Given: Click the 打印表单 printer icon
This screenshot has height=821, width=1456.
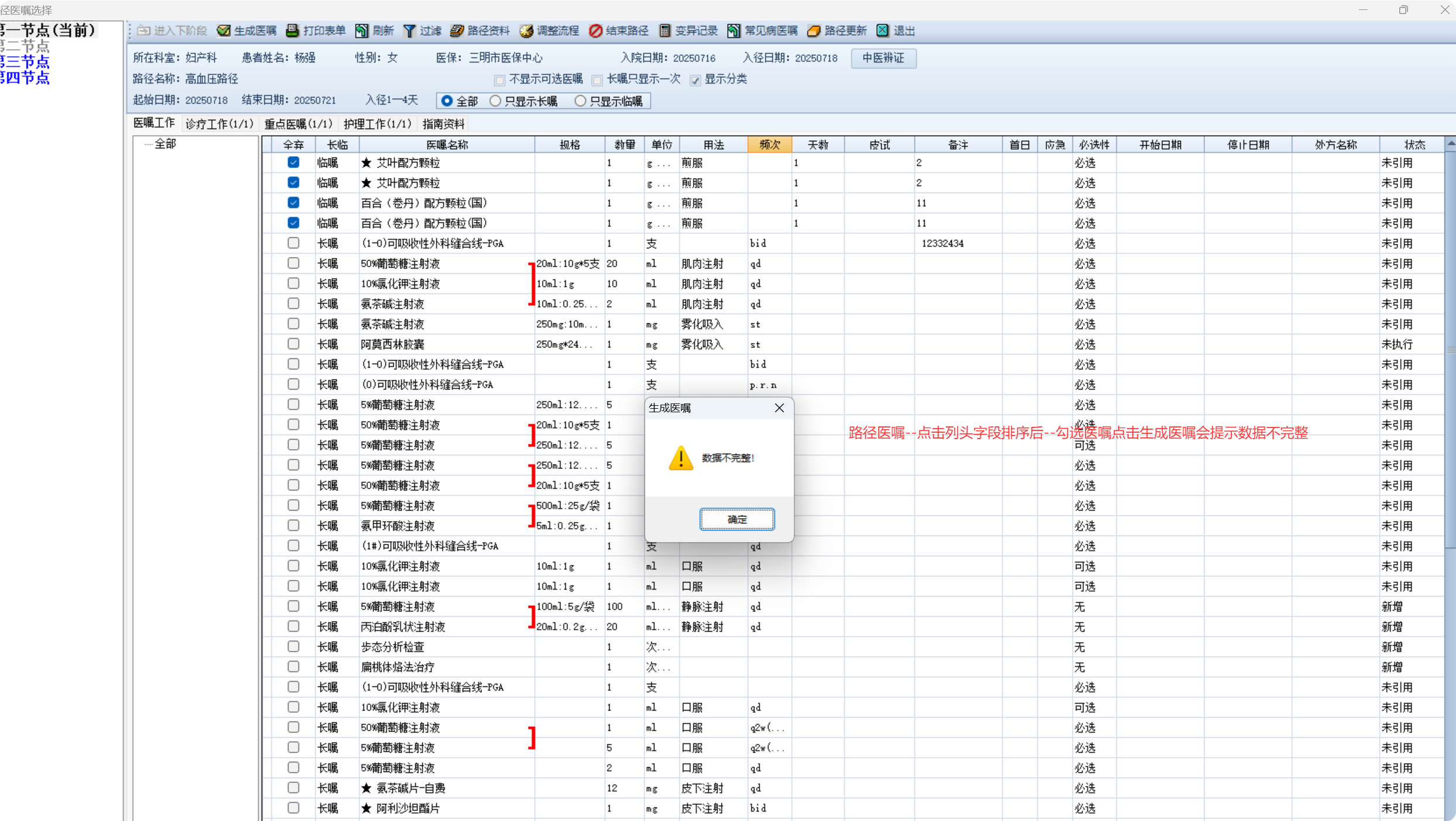Looking at the screenshot, I should pyautogui.click(x=292, y=31).
